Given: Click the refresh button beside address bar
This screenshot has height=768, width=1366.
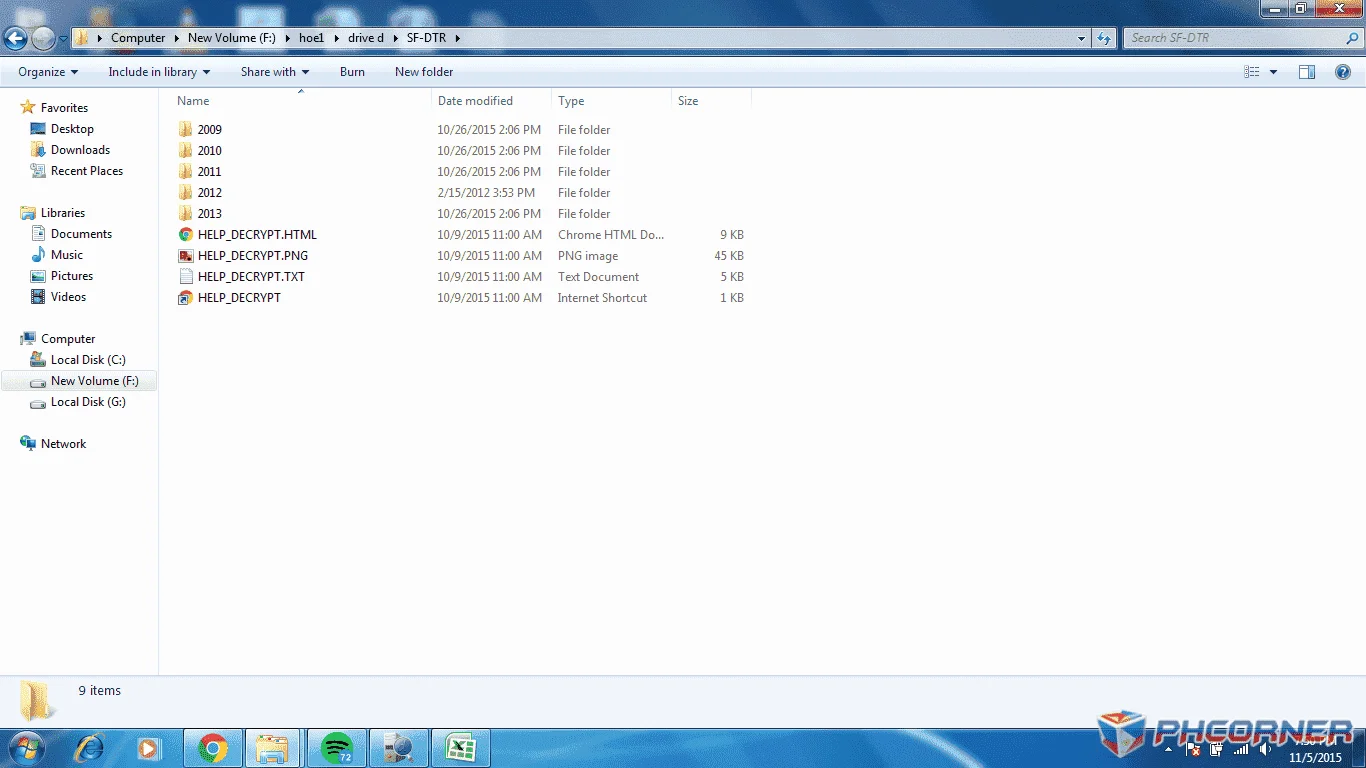Looking at the screenshot, I should point(1104,38).
